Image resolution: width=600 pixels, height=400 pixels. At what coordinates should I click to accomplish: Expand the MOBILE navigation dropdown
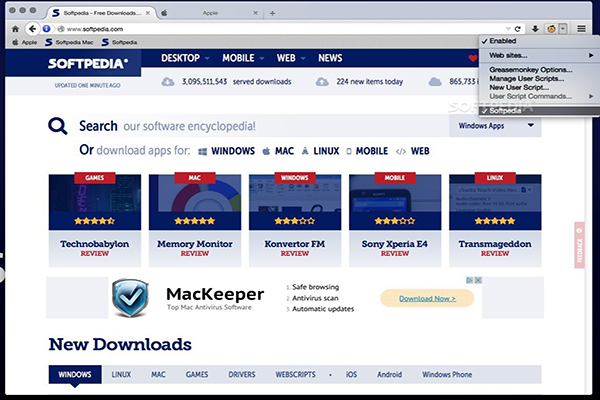(262, 58)
